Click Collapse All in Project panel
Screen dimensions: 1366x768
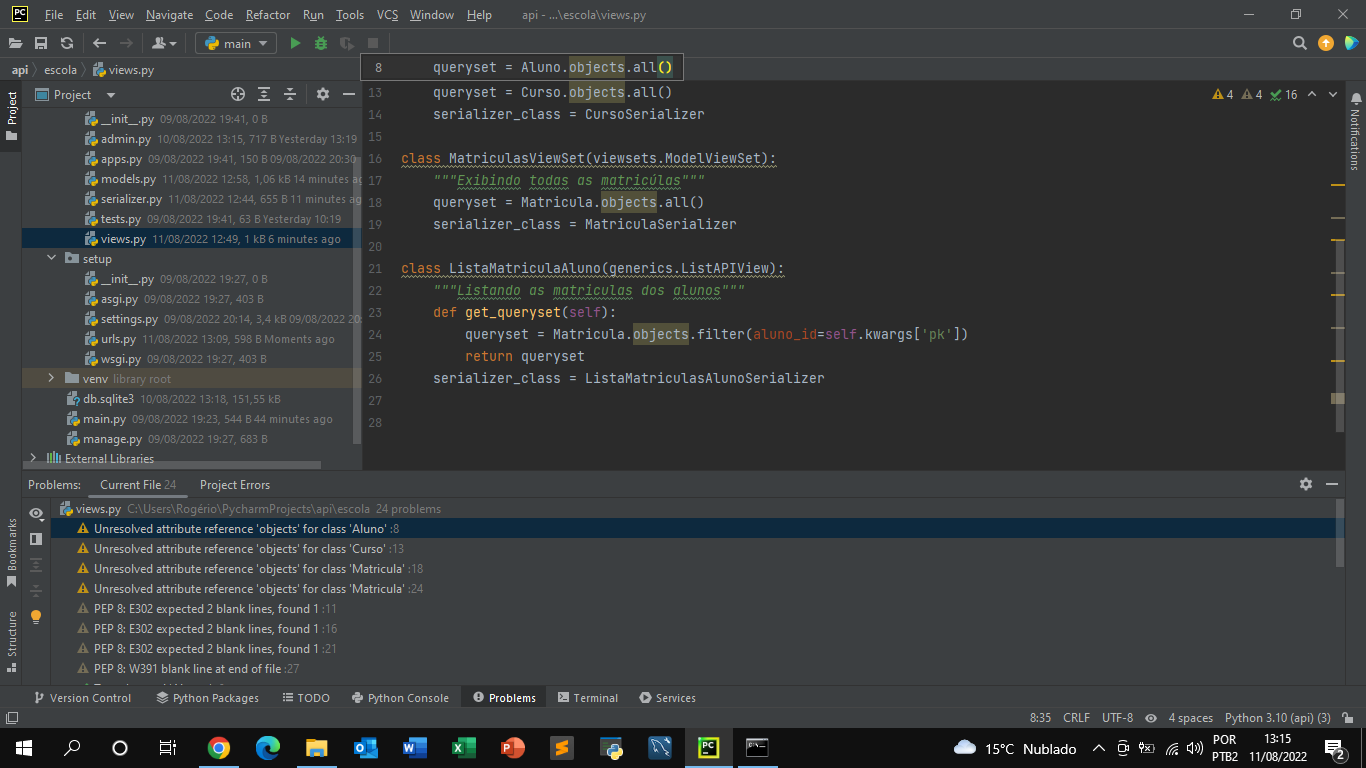tap(290, 94)
